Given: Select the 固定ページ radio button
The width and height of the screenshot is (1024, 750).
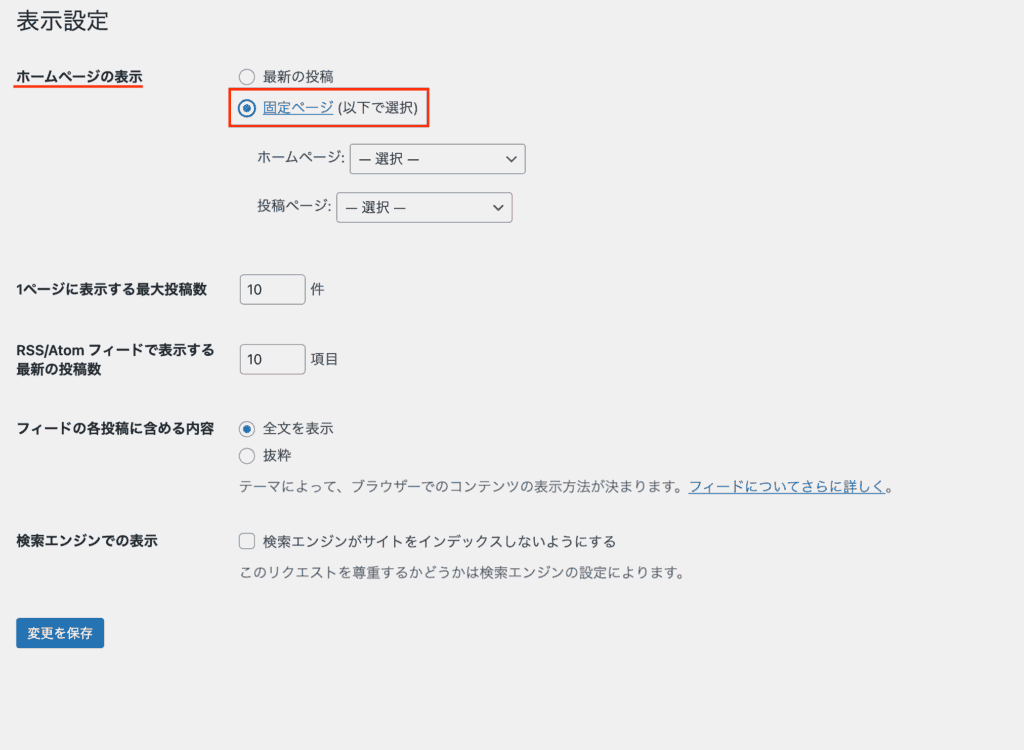Looking at the screenshot, I should click(x=247, y=108).
